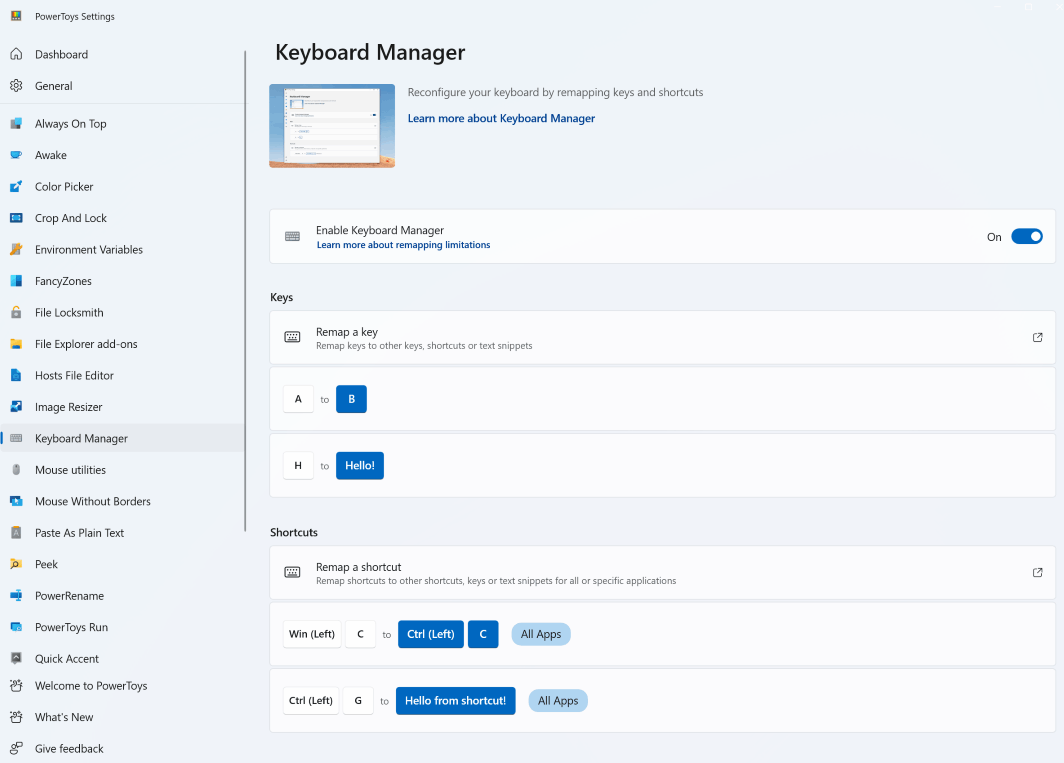Screen dimensions: 1064x763
Task: Click the Shortcuts section heading
Action: (x=294, y=532)
